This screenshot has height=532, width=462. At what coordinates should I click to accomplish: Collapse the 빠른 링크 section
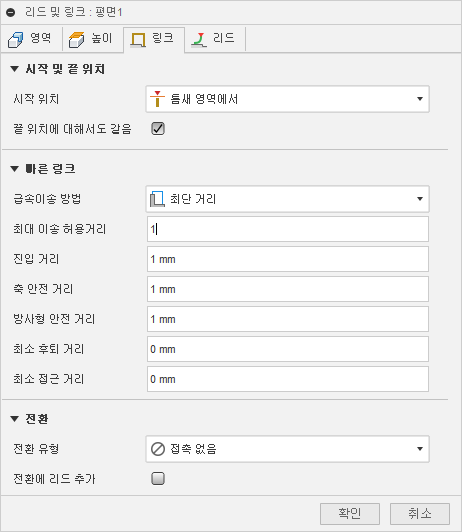(15, 169)
